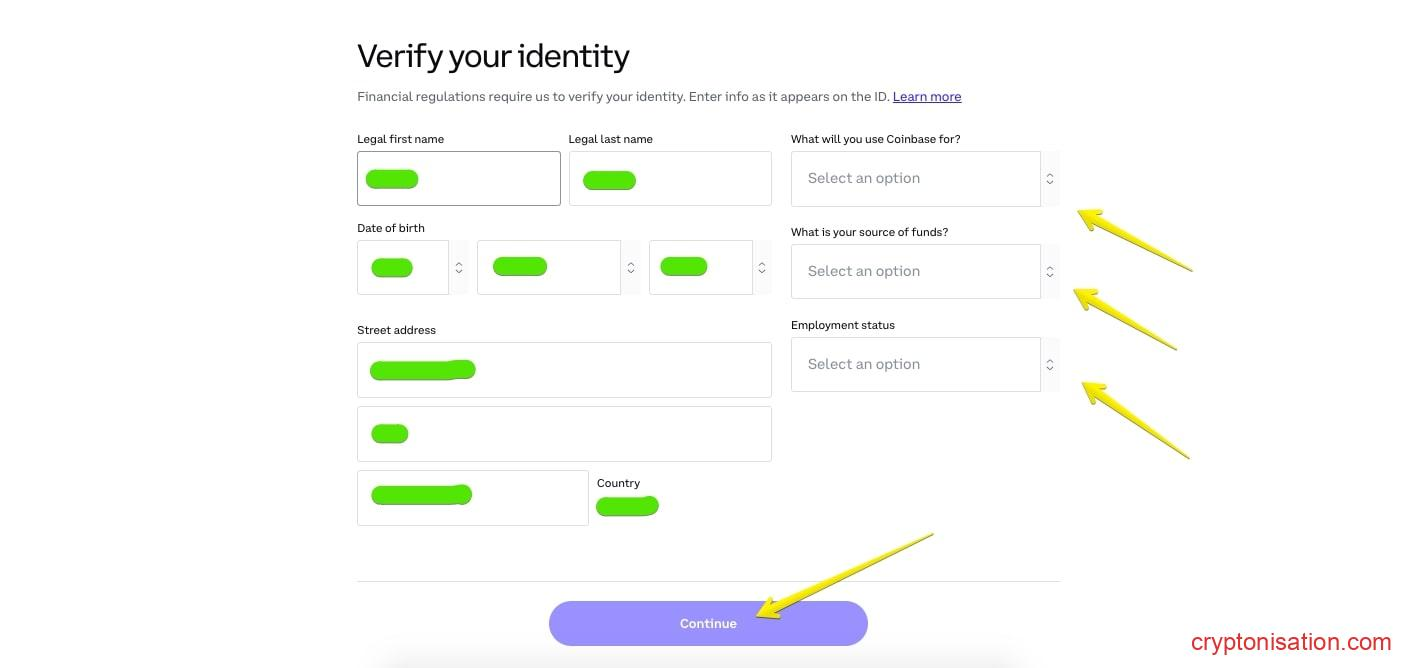Open the birth year dropdown
1420x668 pixels.
701,267
